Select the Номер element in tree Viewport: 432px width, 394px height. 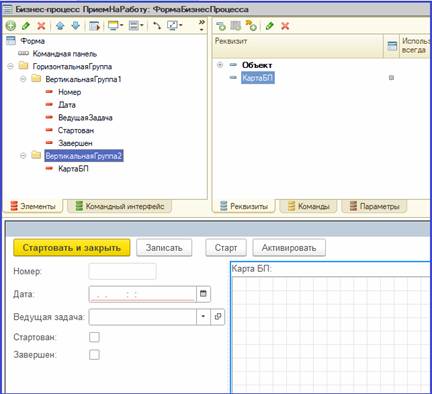pos(69,92)
